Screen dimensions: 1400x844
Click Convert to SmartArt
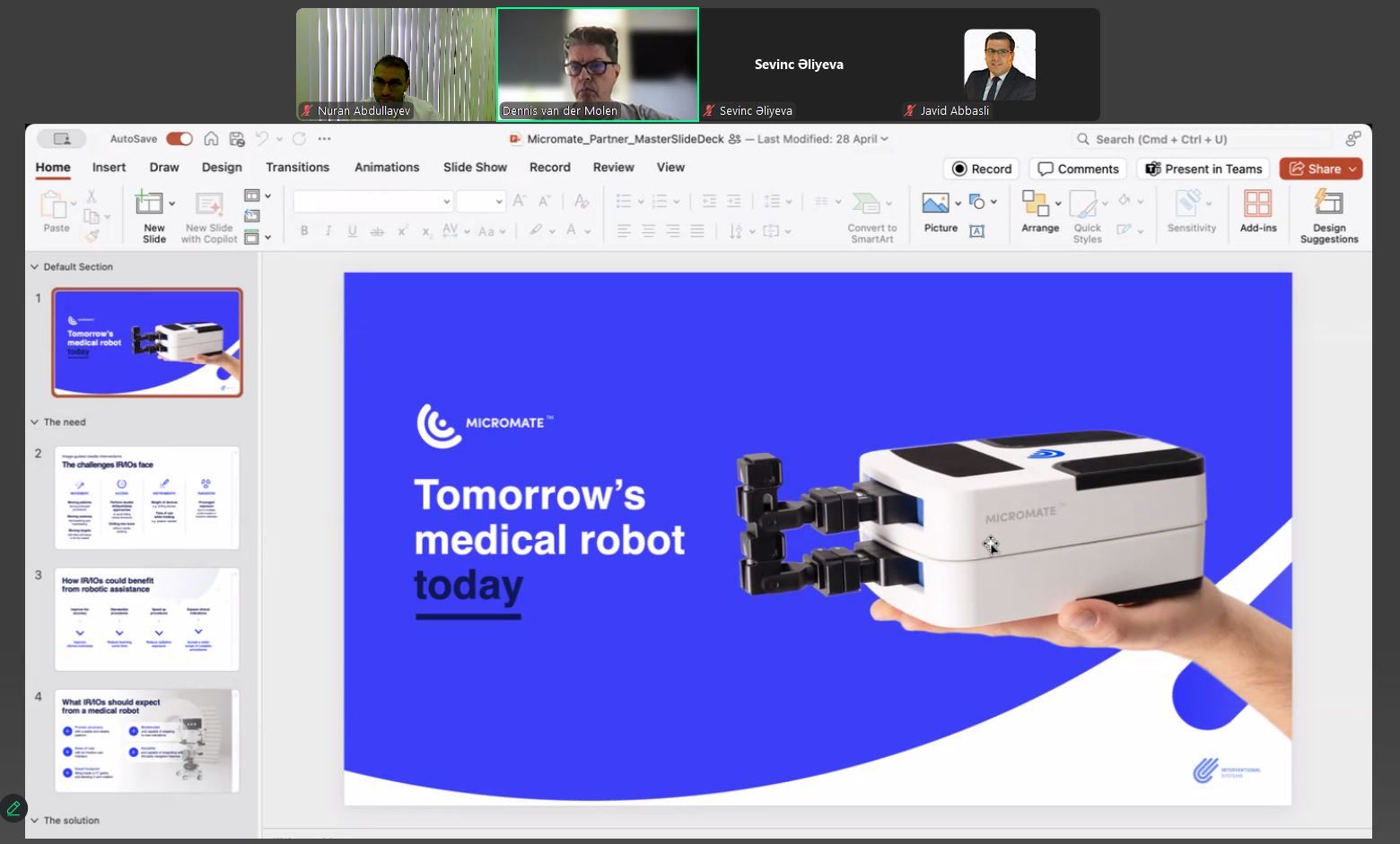(x=871, y=216)
